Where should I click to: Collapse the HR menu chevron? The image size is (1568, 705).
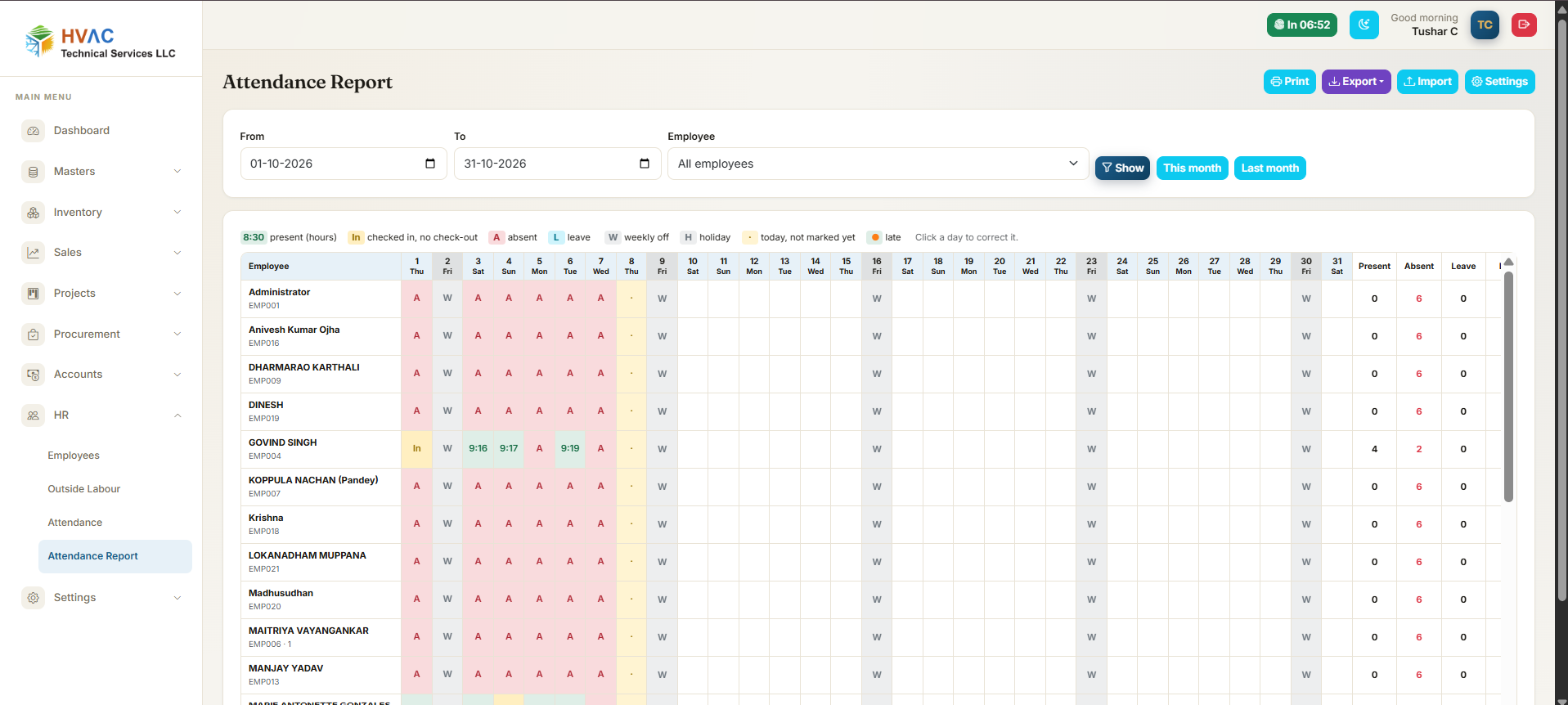click(177, 415)
